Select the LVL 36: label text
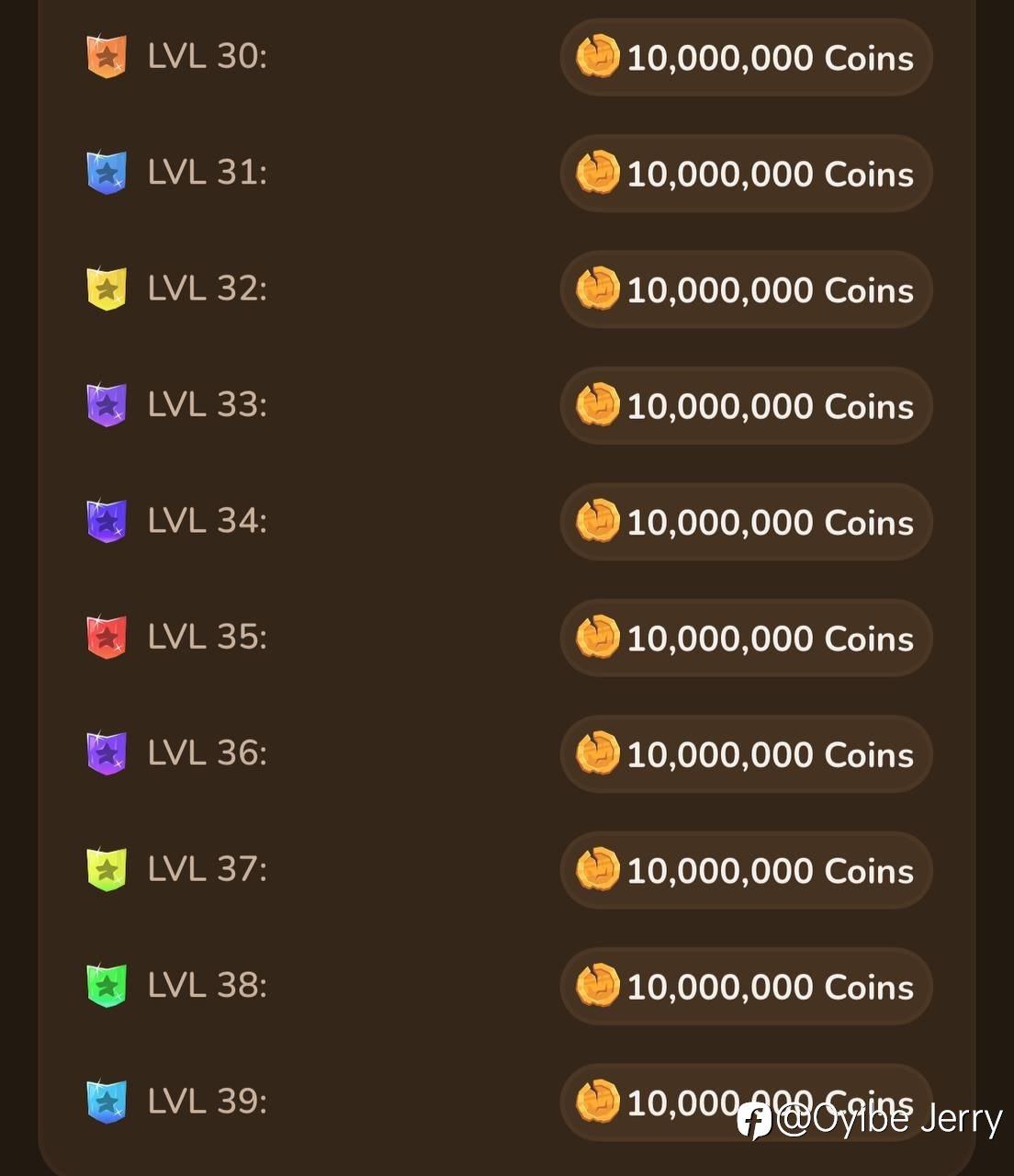The image size is (1014, 1176). [208, 752]
